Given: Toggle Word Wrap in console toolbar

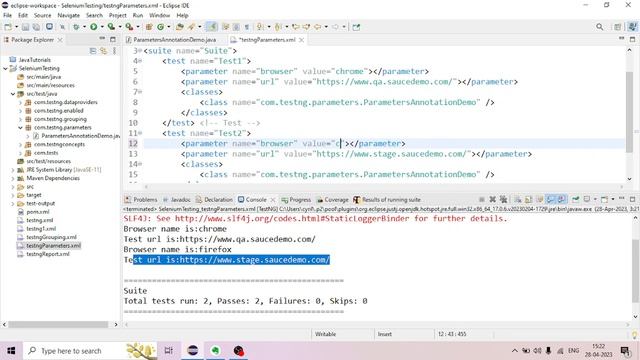Looking at the screenshot, I should [540, 199].
